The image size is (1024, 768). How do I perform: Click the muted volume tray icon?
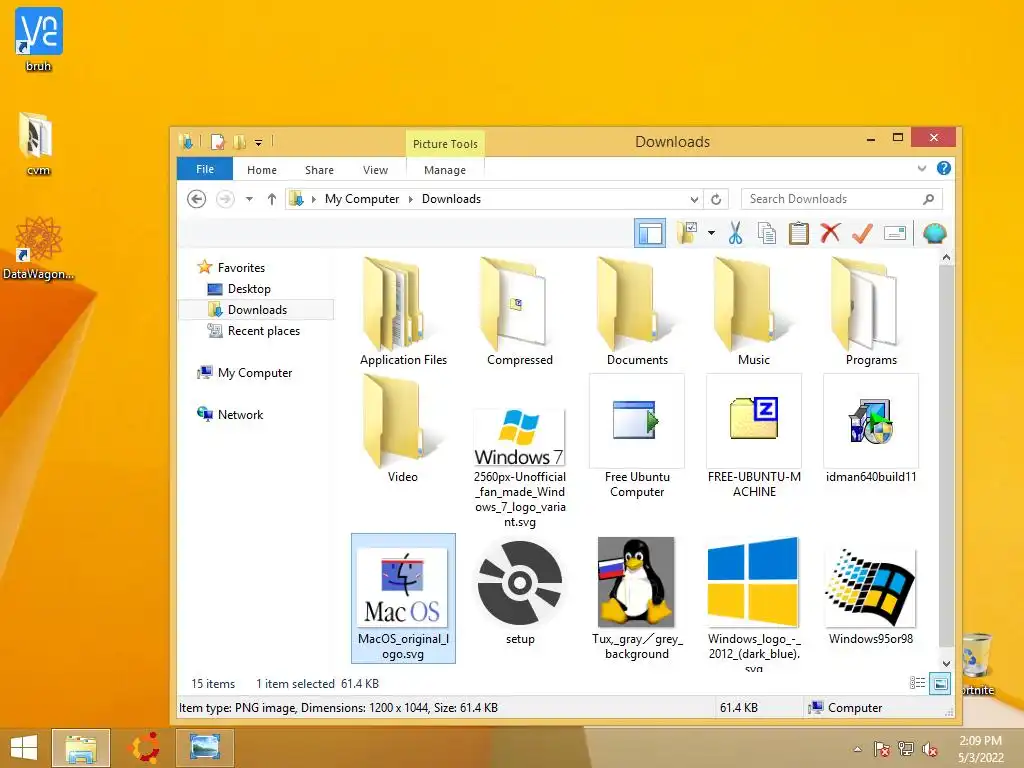coord(929,749)
